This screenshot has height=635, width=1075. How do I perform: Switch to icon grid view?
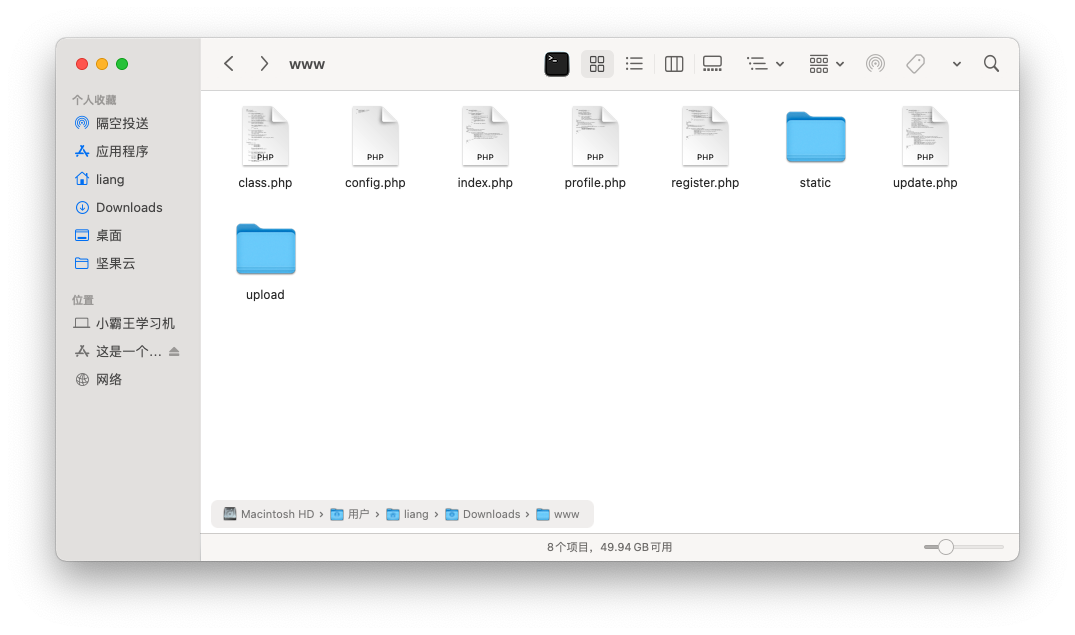point(597,64)
